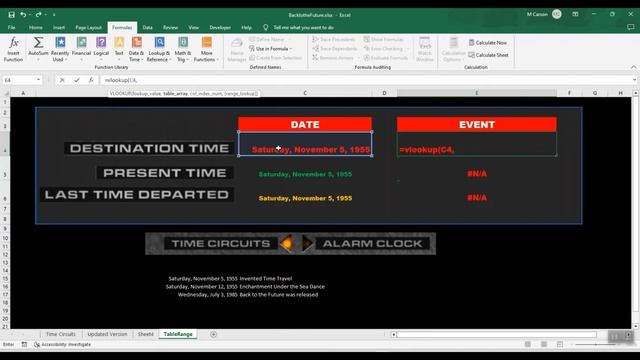Click column C header

click(305, 93)
